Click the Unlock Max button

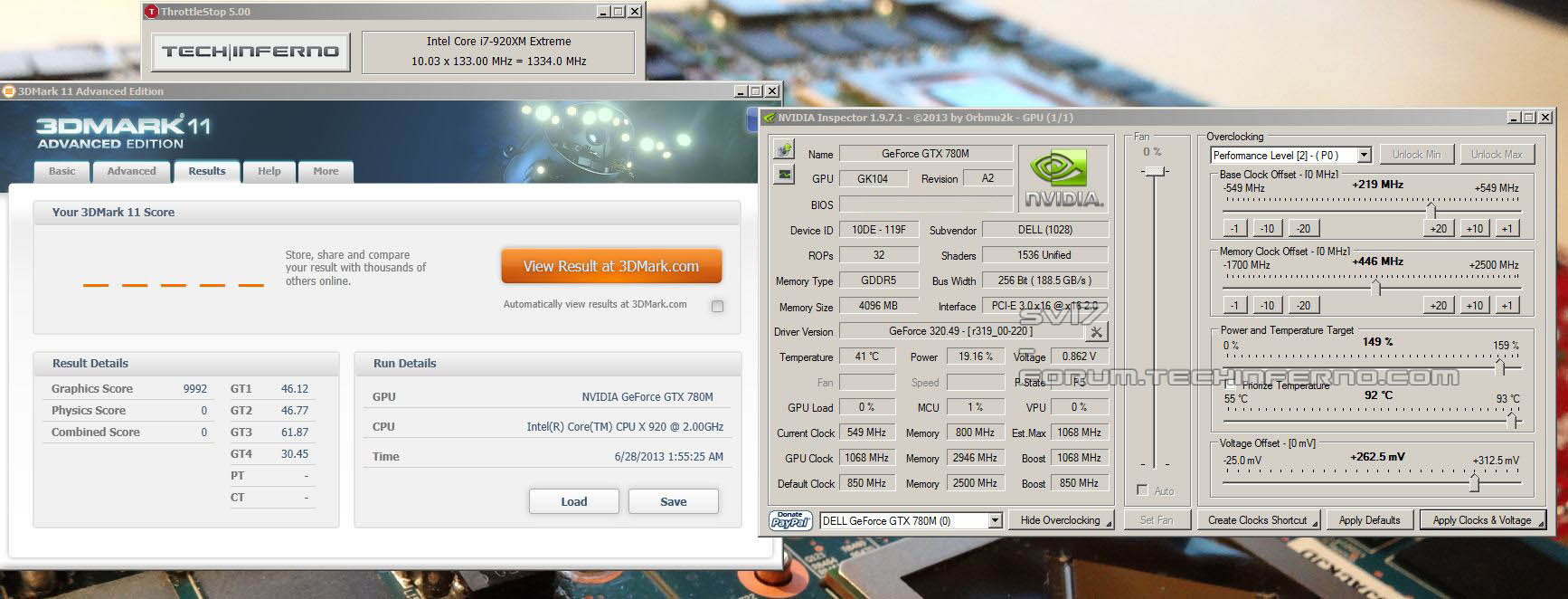coord(1496,155)
